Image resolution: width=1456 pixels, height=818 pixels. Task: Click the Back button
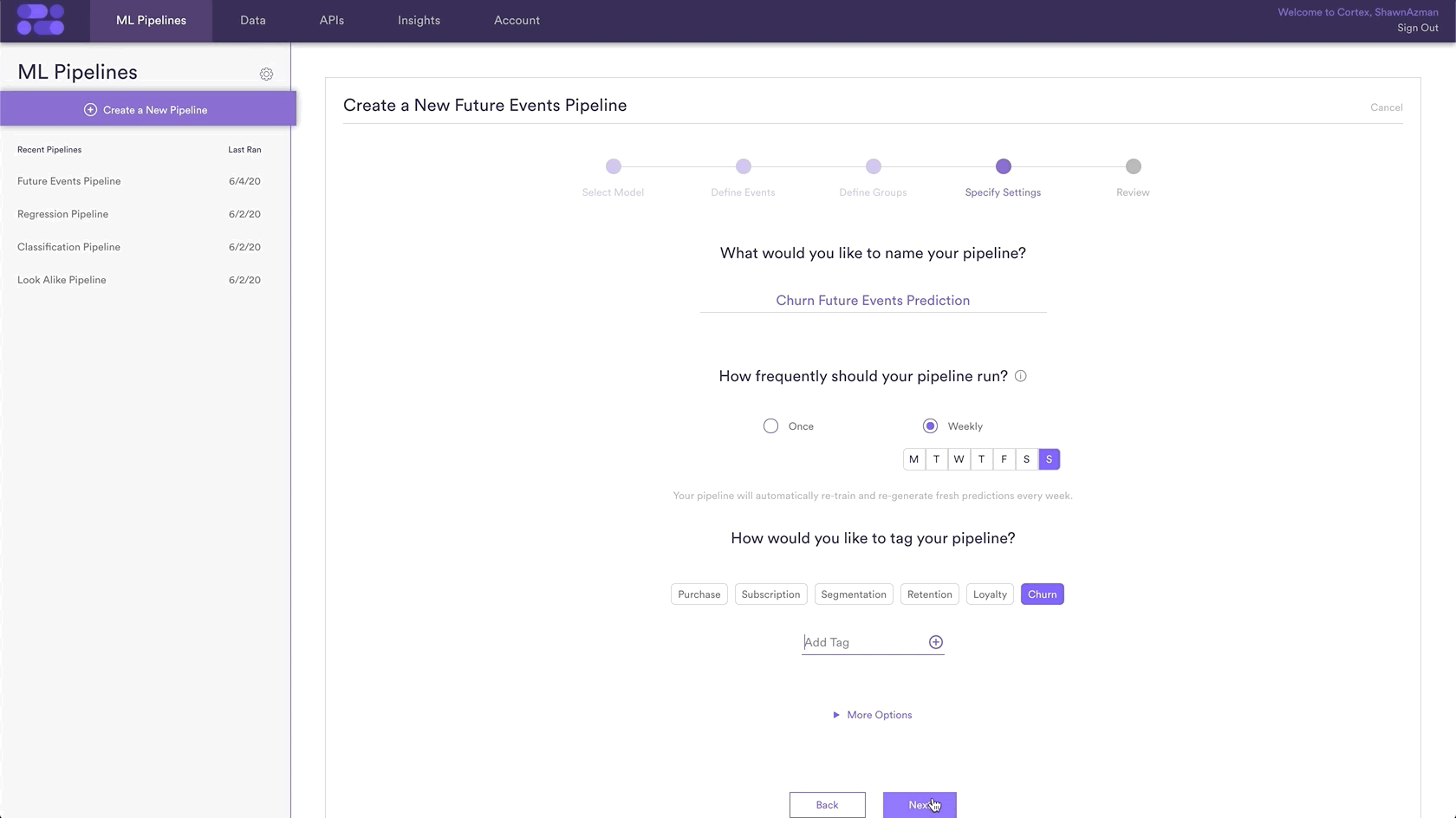tap(827, 805)
